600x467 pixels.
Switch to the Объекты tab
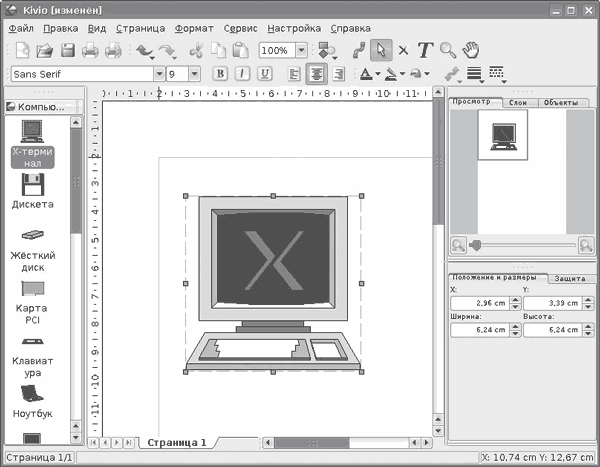[x=565, y=103]
